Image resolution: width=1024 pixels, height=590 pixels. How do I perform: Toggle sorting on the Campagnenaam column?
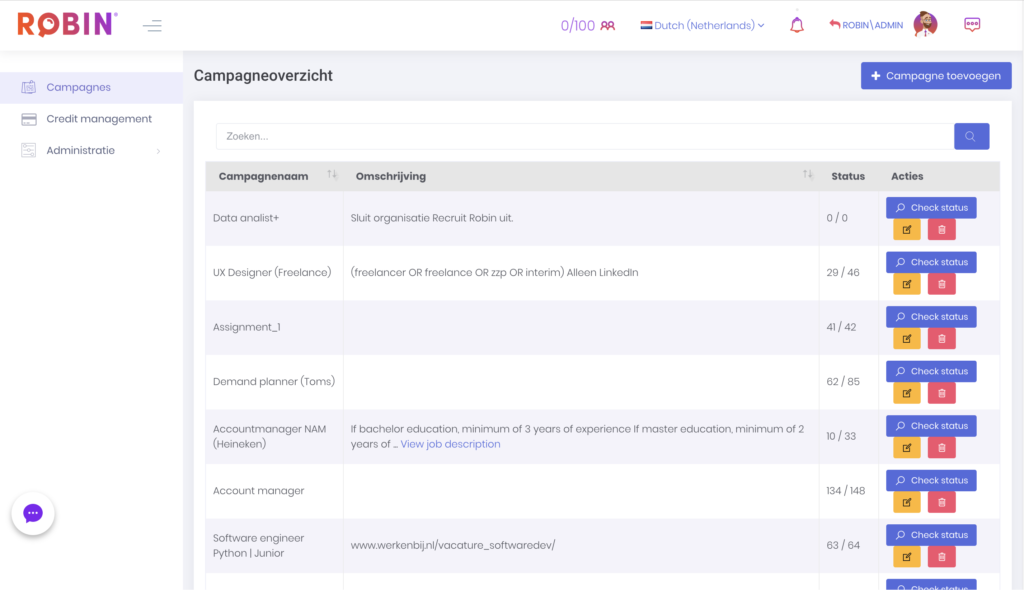[332, 175]
